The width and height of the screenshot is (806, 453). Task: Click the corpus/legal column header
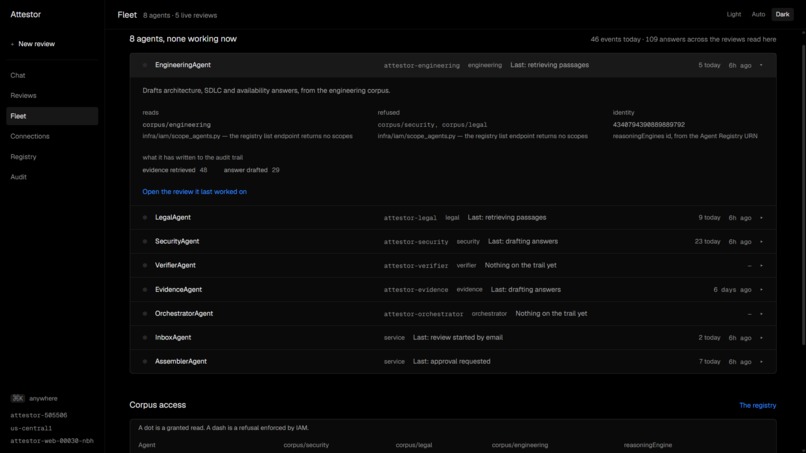[x=414, y=445]
